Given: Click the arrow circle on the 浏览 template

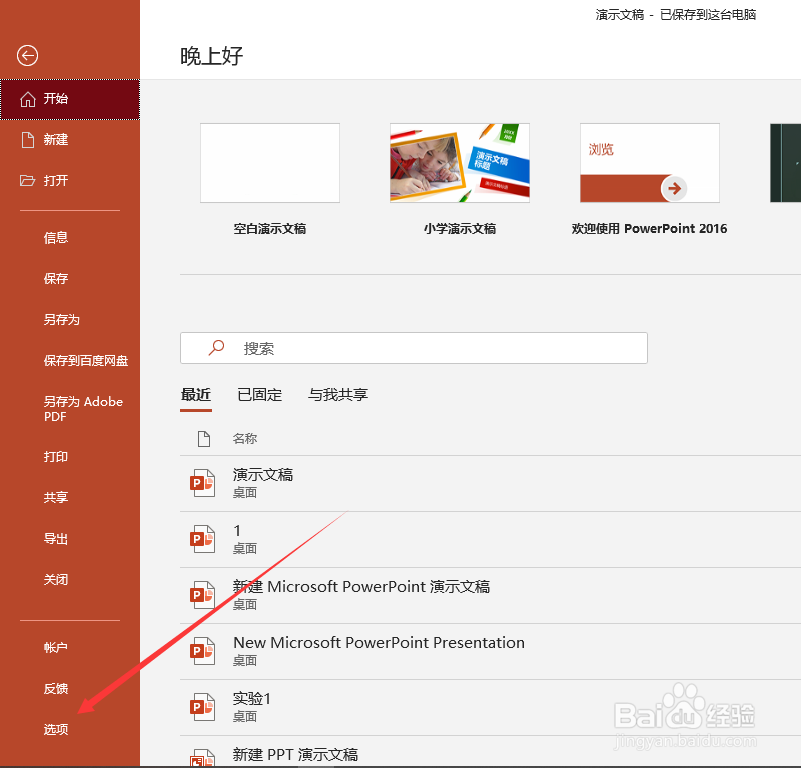Looking at the screenshot, I should 674,189.
